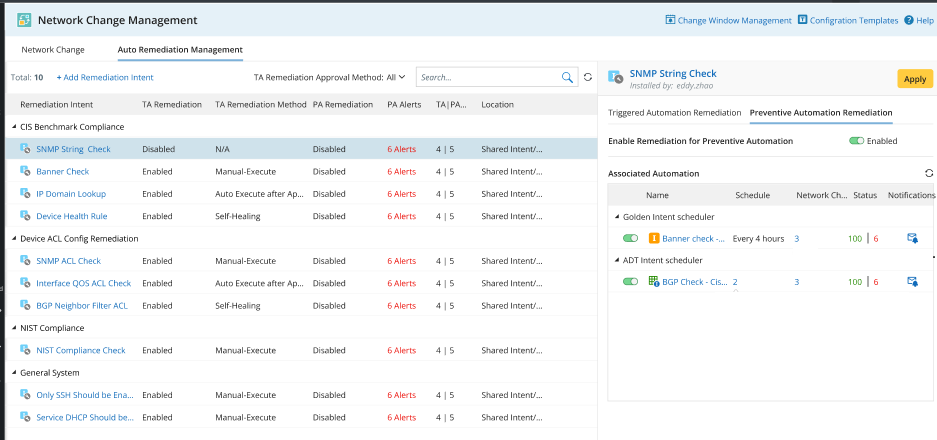This screenshot has width=937, height=440.
Task: Click the refresh icon beside the search box
Action: 588,77
